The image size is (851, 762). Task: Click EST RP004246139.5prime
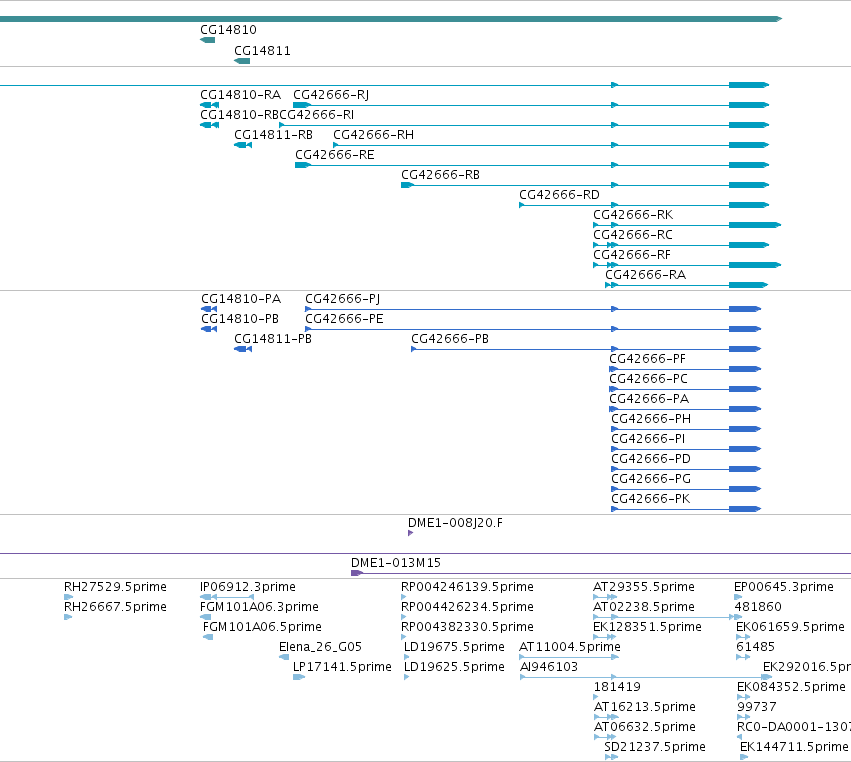(x=467, y=587)
